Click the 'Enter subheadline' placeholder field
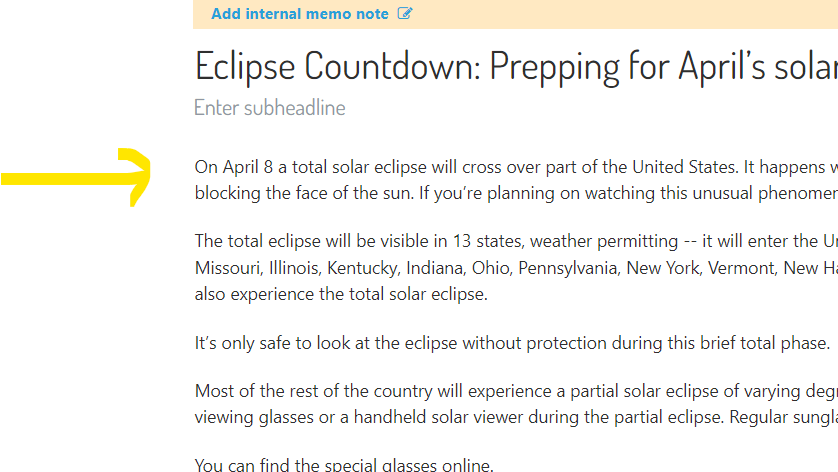Image resolution: width=838 pixels, height=472 pixels. (x=270, y=108)
